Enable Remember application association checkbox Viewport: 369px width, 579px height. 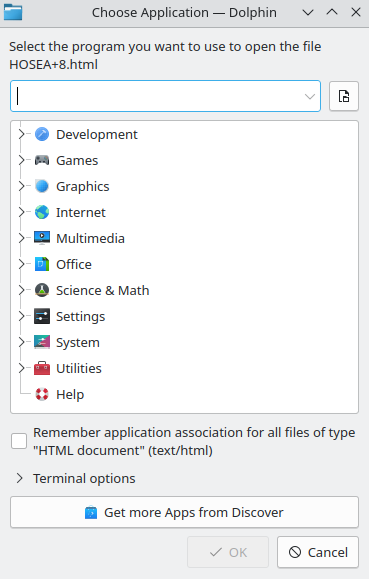click(x=19, y=441)
